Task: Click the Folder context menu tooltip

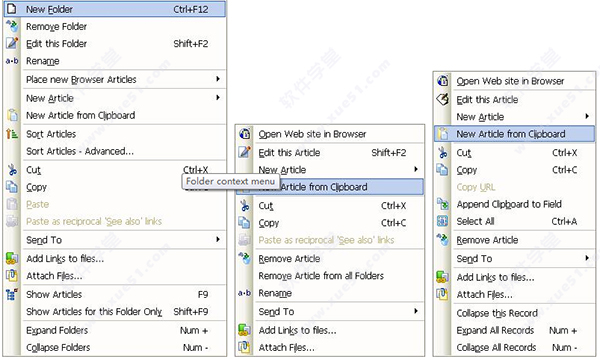Action: (230, 181)
